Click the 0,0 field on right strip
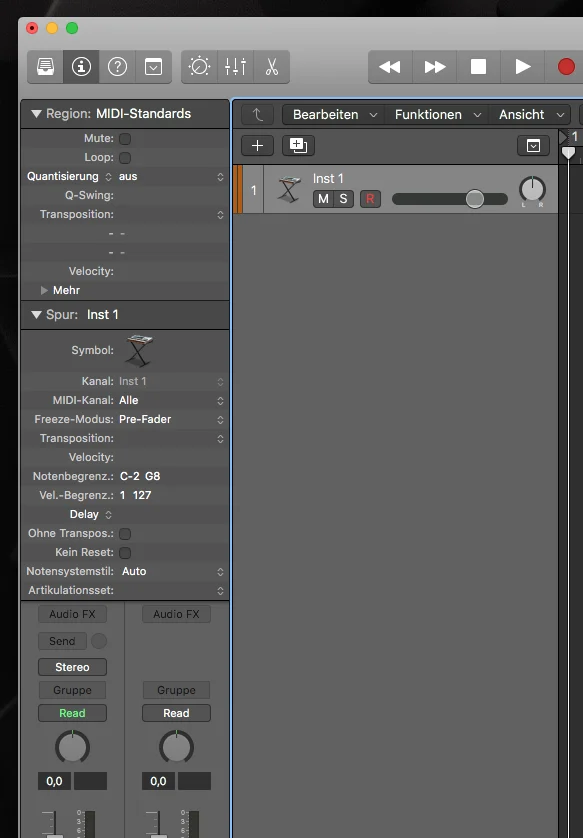This screenshot has height=838, width=583. [159, 781]
